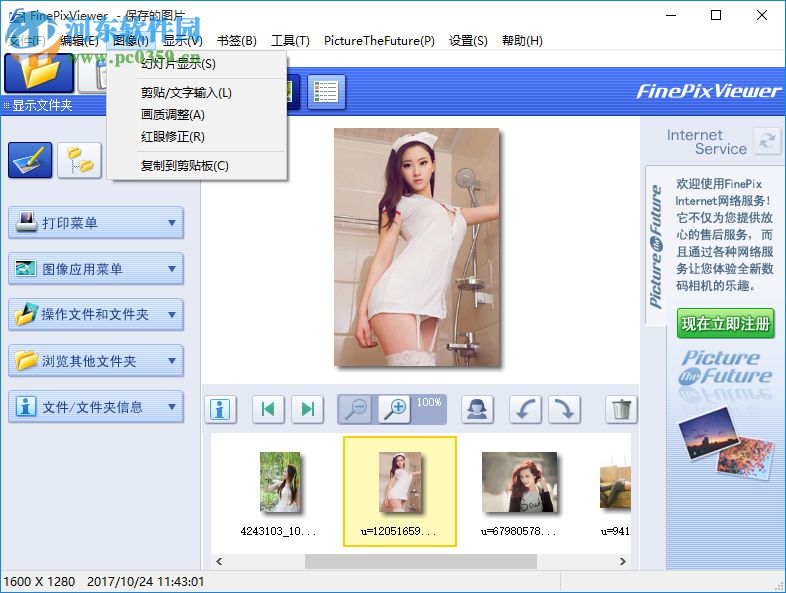
Task: Expand the 操作文件和文件夹 dropdown arrow
Action: click(x=172, y=315)
